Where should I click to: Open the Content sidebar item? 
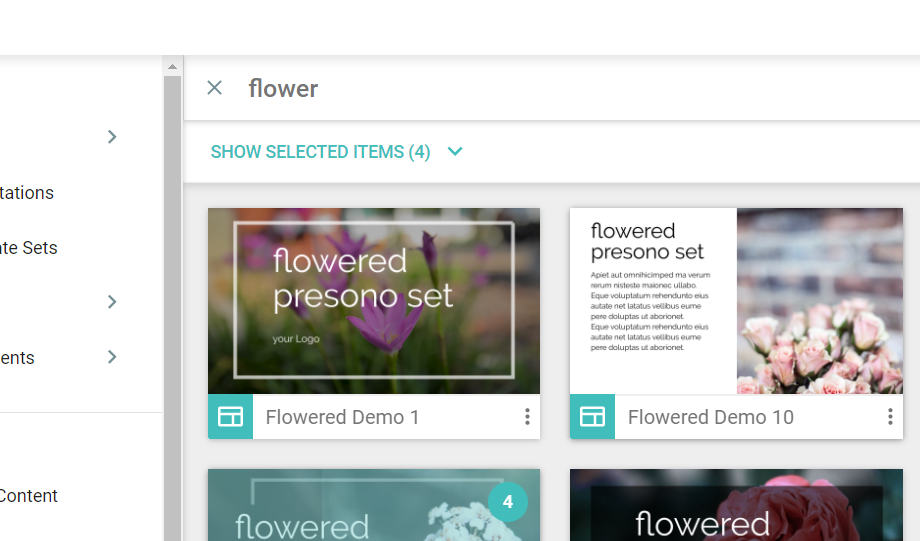click(29, 496)
